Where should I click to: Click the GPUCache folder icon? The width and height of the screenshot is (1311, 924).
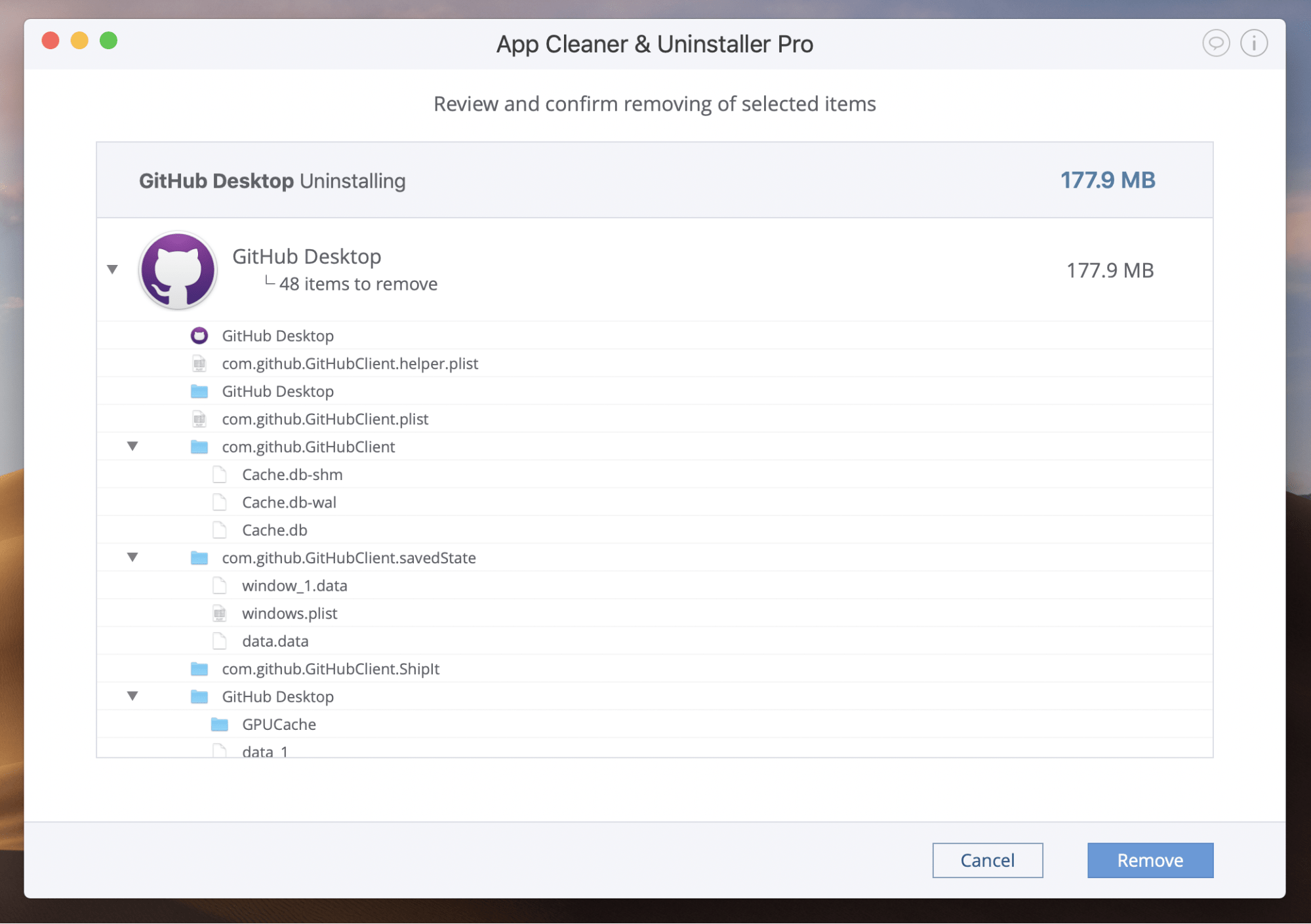point(220,724)
